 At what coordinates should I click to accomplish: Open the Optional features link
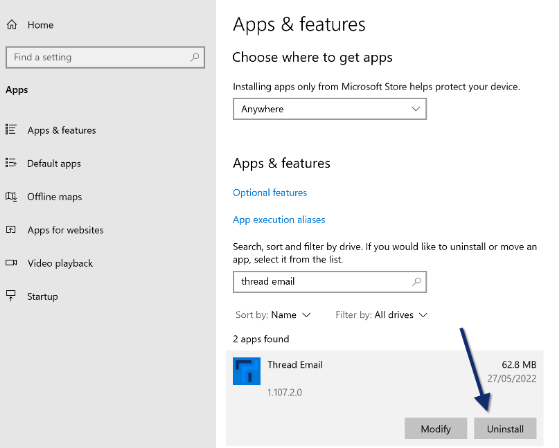(270, 193)
